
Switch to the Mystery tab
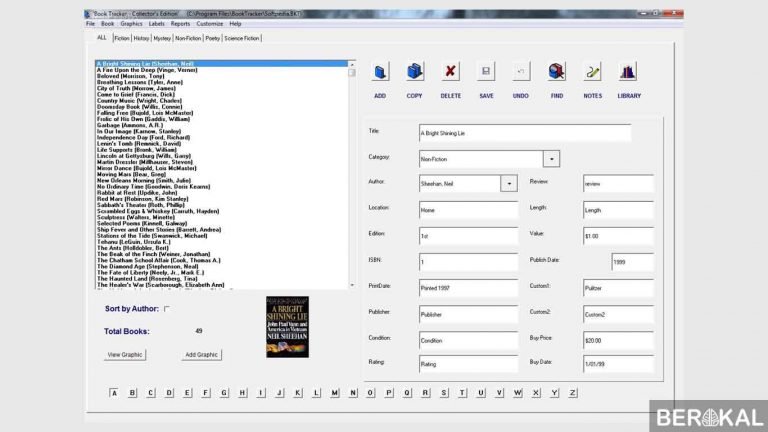click(162, 38)
